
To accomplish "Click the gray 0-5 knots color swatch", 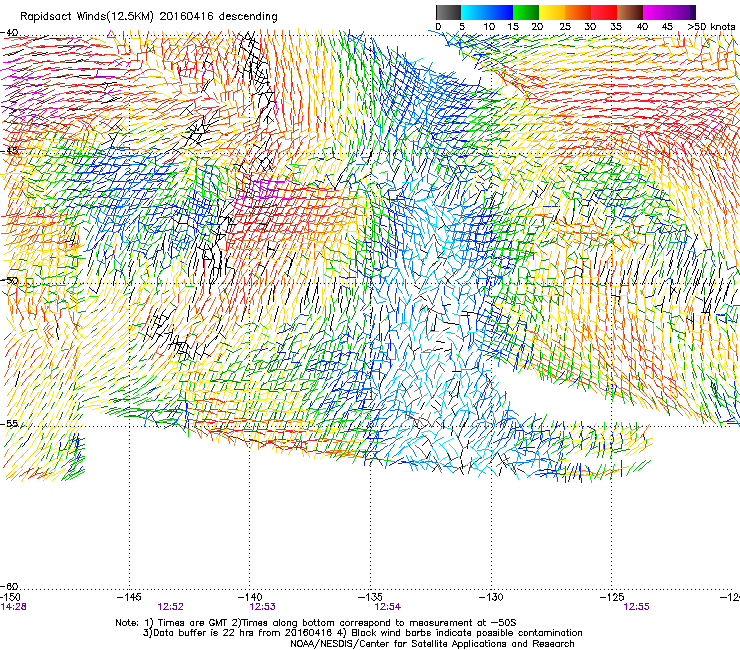I will pyautogui.click(x=448, y=12).
